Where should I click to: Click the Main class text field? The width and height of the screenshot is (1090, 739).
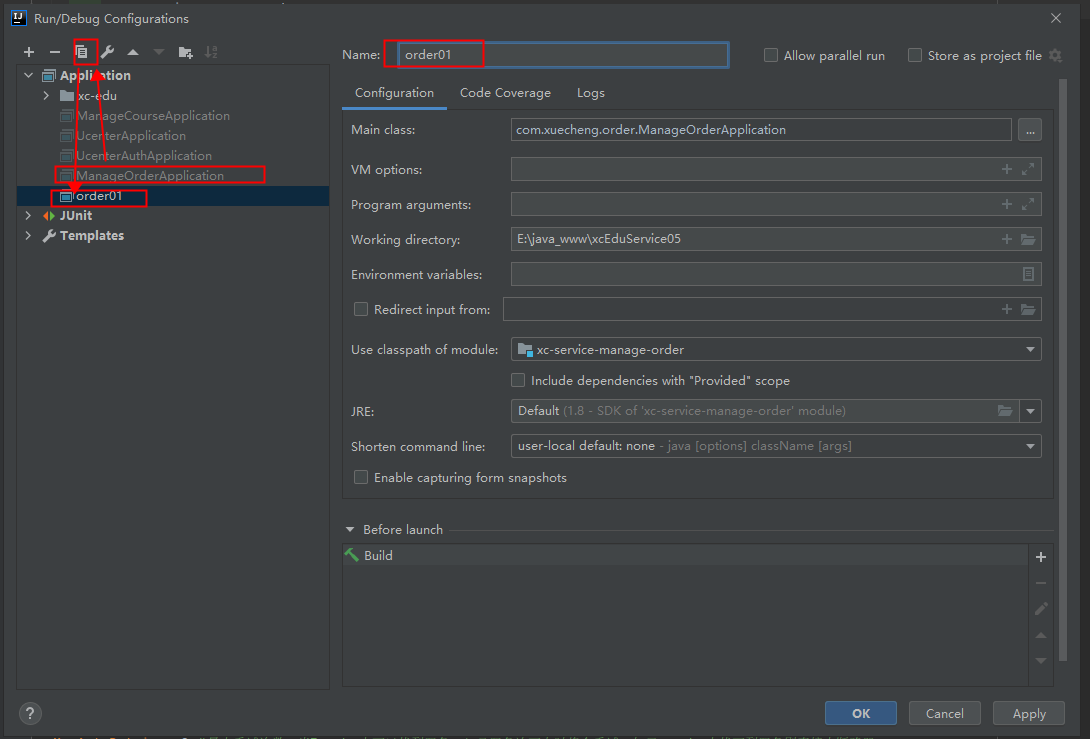tap(761, 130)
